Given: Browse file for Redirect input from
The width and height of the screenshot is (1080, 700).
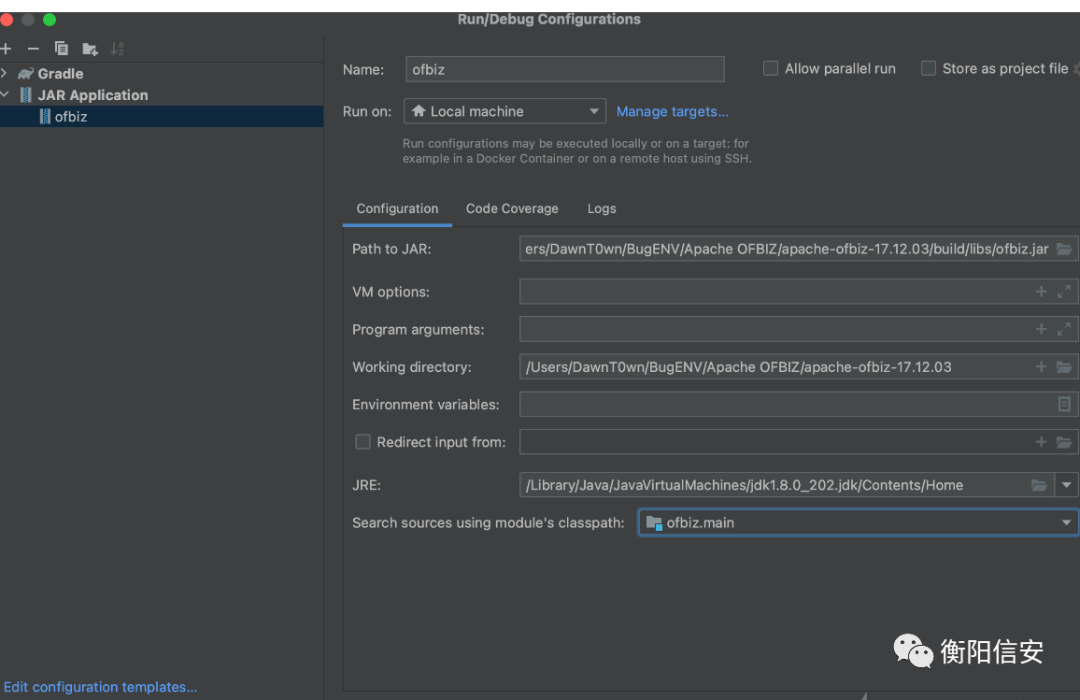Looking at the screenshot, I should click(x=1063, y=442).
